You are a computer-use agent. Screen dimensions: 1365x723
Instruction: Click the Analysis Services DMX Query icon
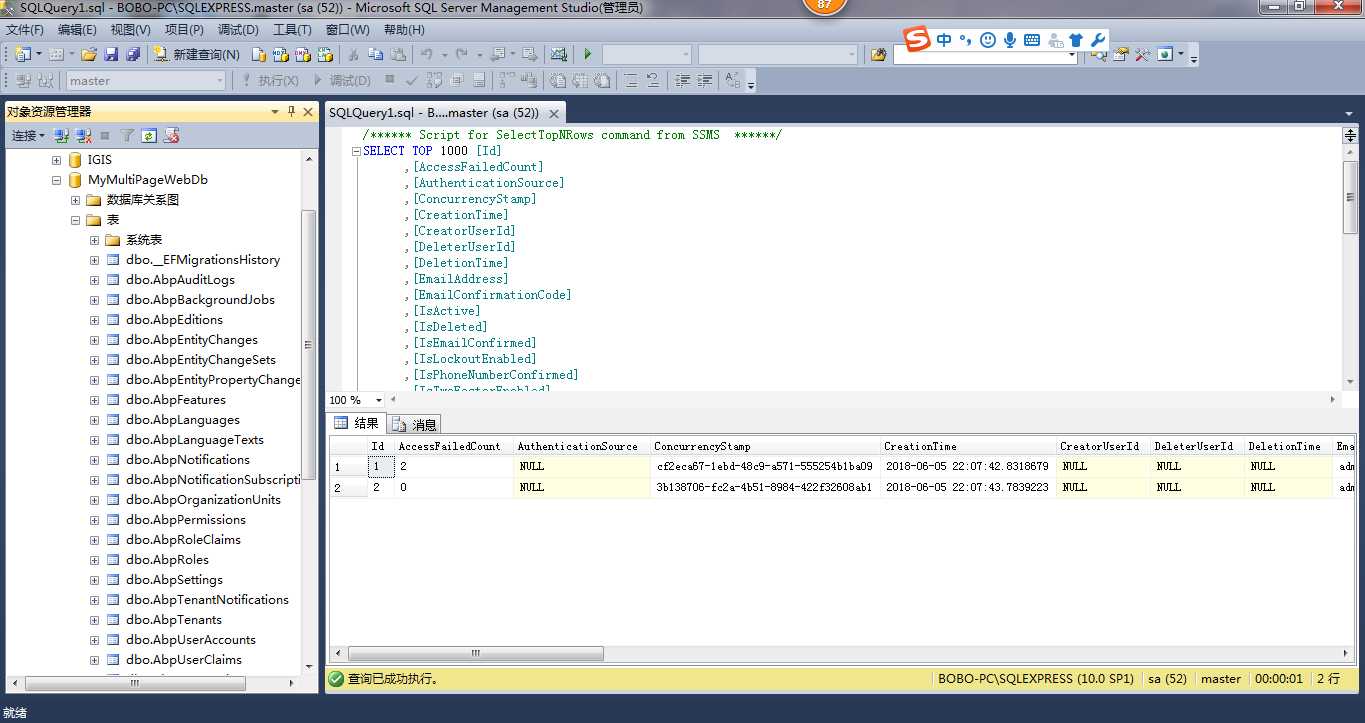tap(303, 54)
